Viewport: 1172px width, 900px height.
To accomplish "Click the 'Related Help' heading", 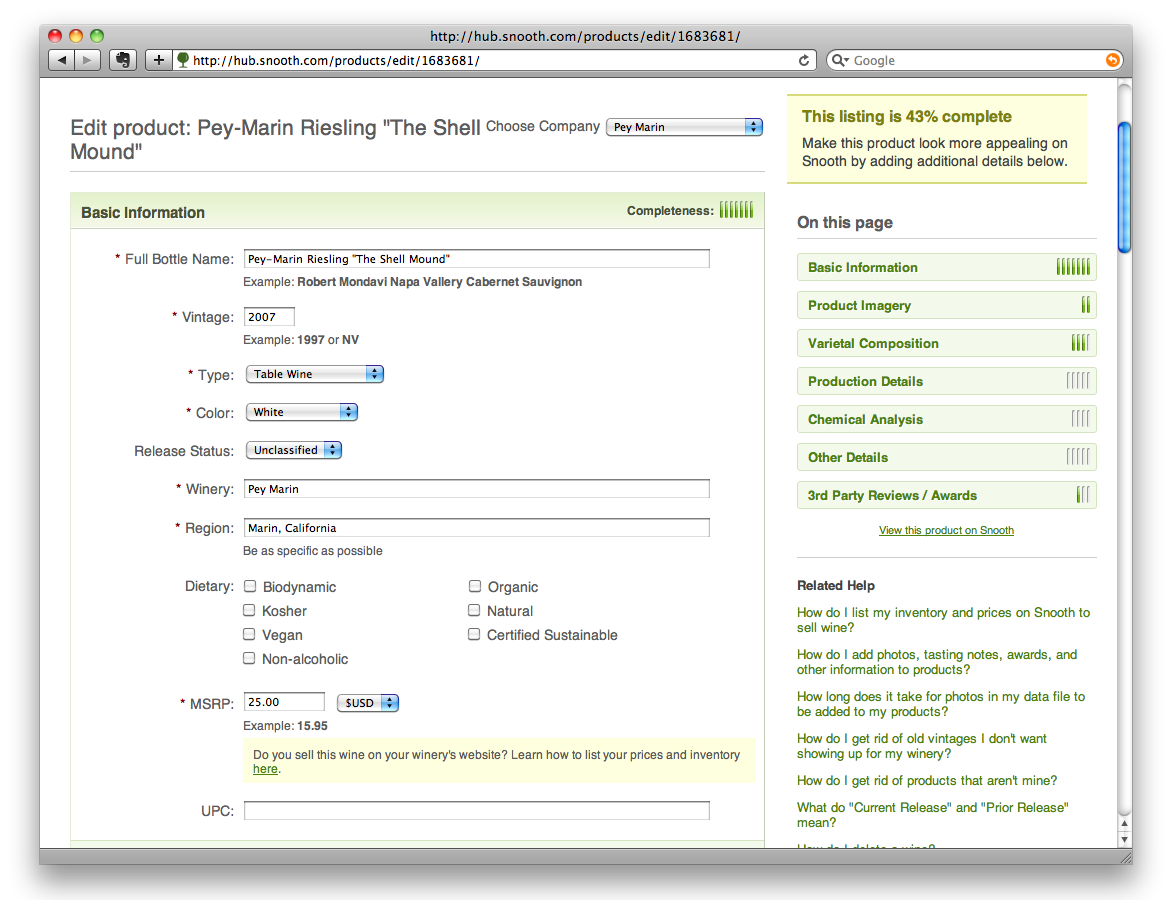I will click(x=836, y=585).
